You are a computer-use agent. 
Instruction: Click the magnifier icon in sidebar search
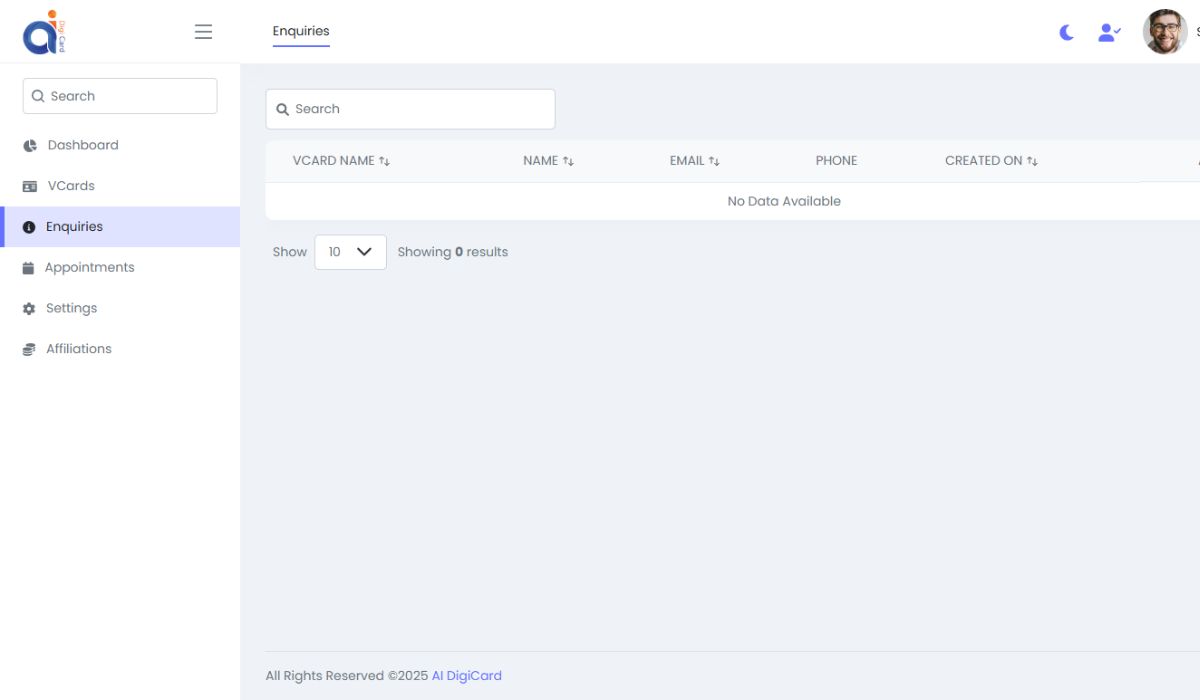point(38,96)
